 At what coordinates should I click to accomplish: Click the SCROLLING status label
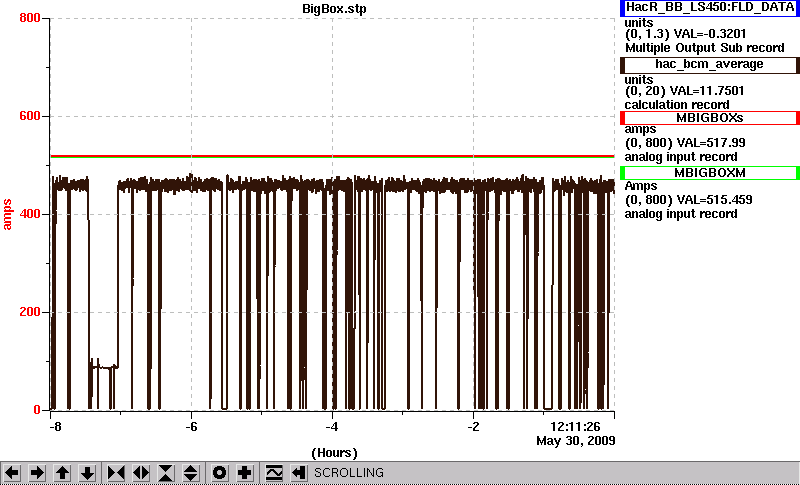point(349,473)
